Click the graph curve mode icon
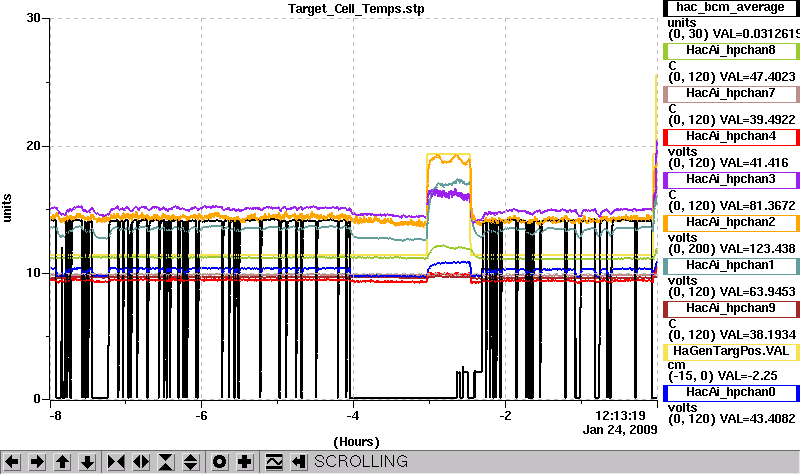 tap(274, 462)
